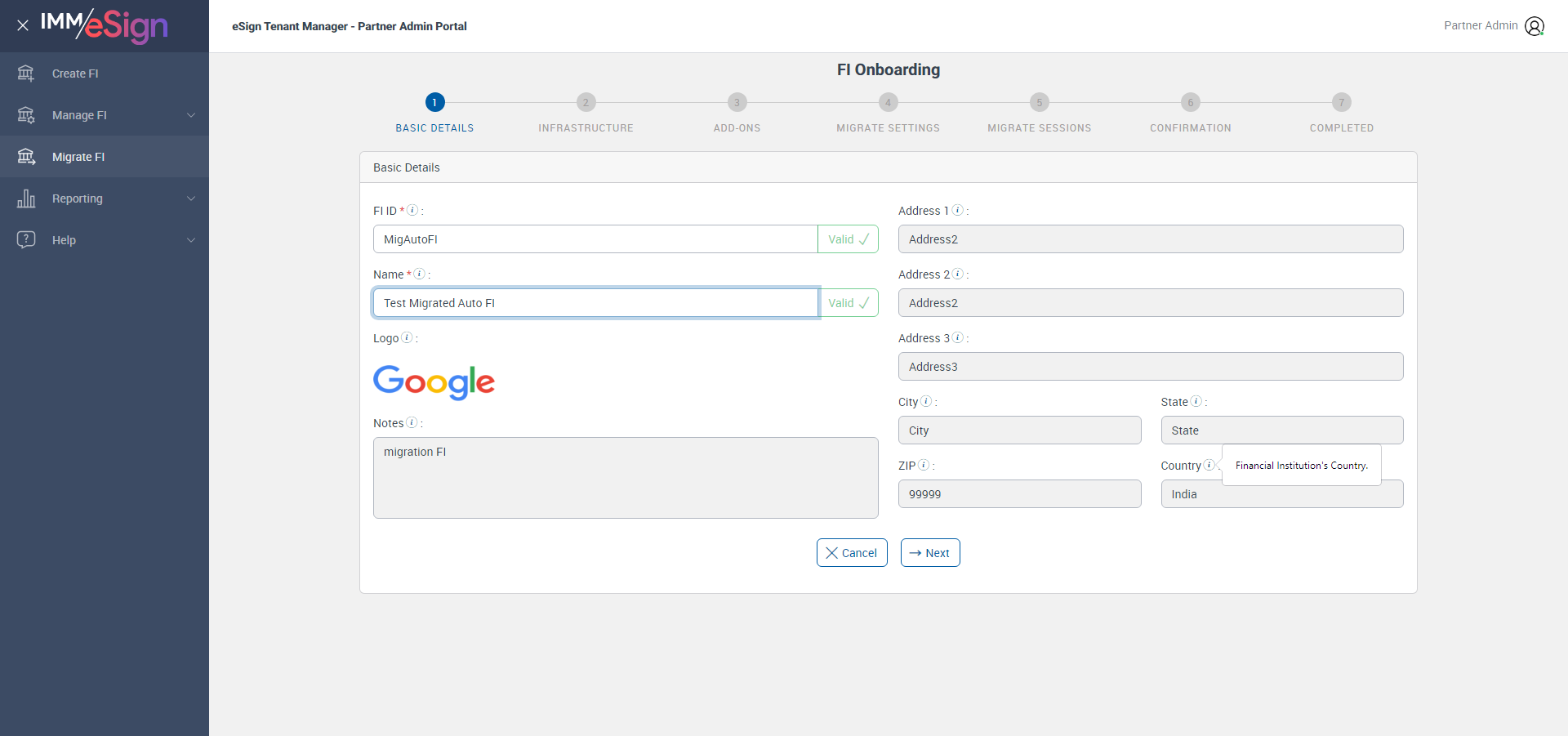
Task: Click the info icon beside Notes label
Action: point(412,422)
